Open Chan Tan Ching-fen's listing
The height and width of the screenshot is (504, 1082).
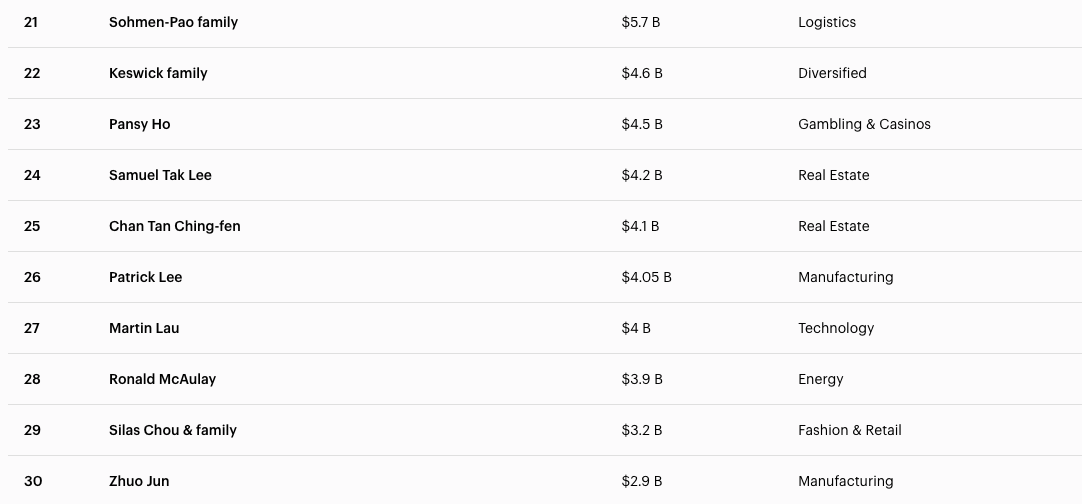pyautogui.click(x=174, y=226)
